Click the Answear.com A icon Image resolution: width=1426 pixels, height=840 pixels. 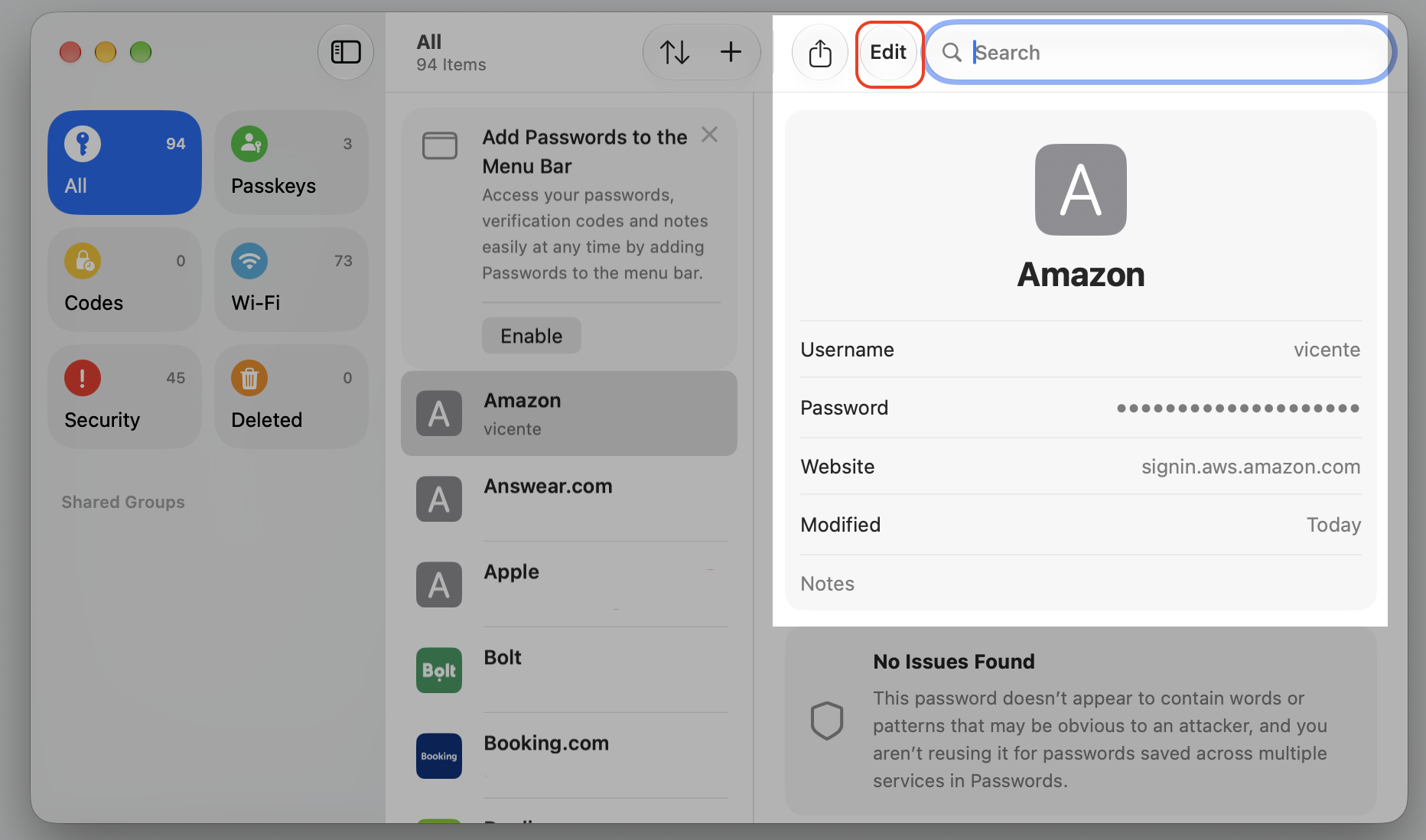click(x=439, y=499)
